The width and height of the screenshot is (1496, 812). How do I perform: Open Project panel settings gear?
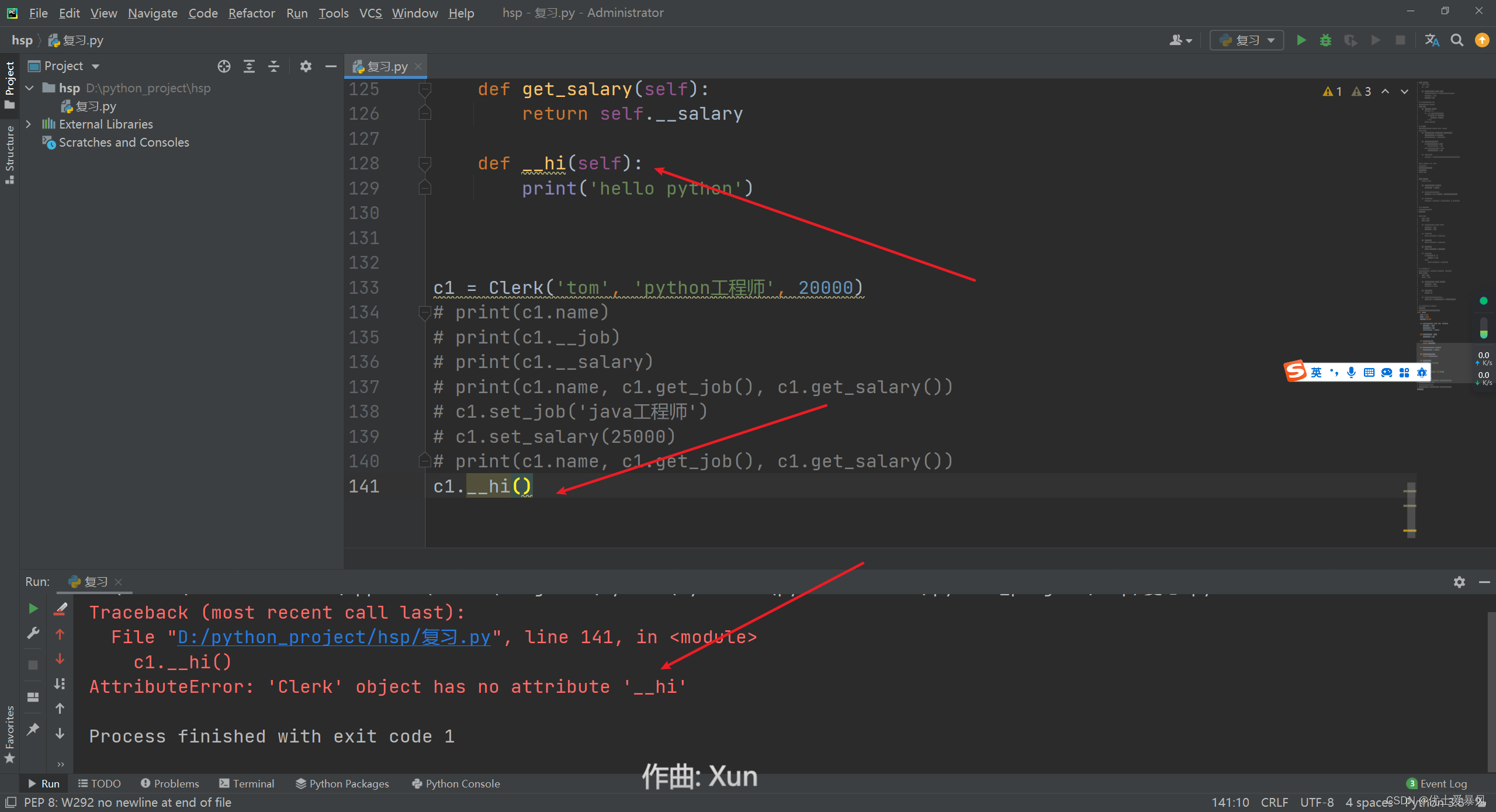pos(306,66)
